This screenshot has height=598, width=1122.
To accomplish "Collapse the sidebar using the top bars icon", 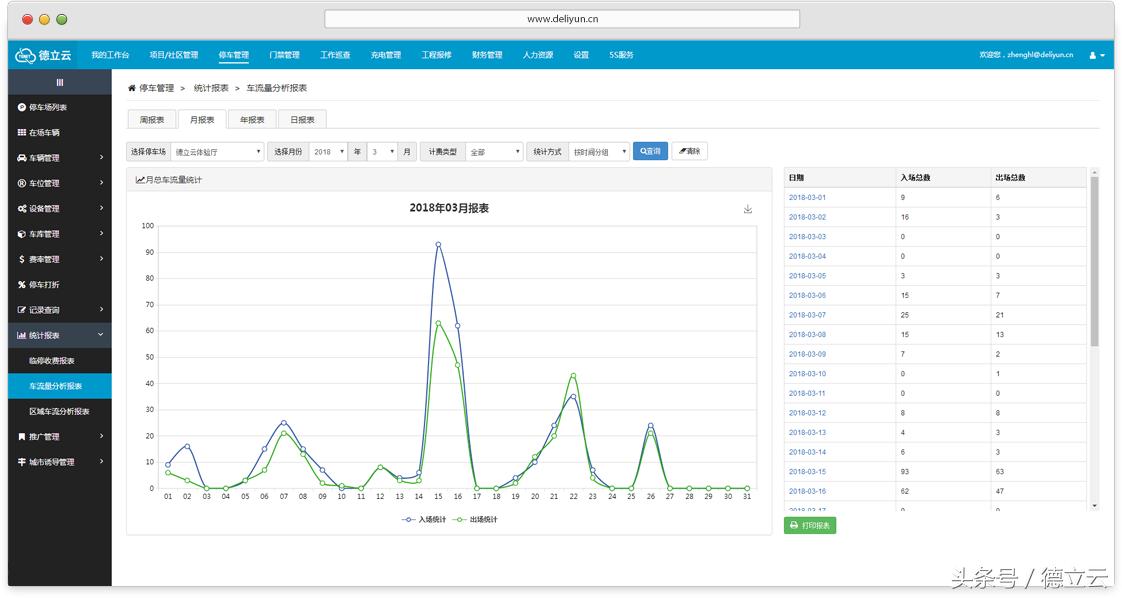I will pyautogui.click(x=60, y=82).
